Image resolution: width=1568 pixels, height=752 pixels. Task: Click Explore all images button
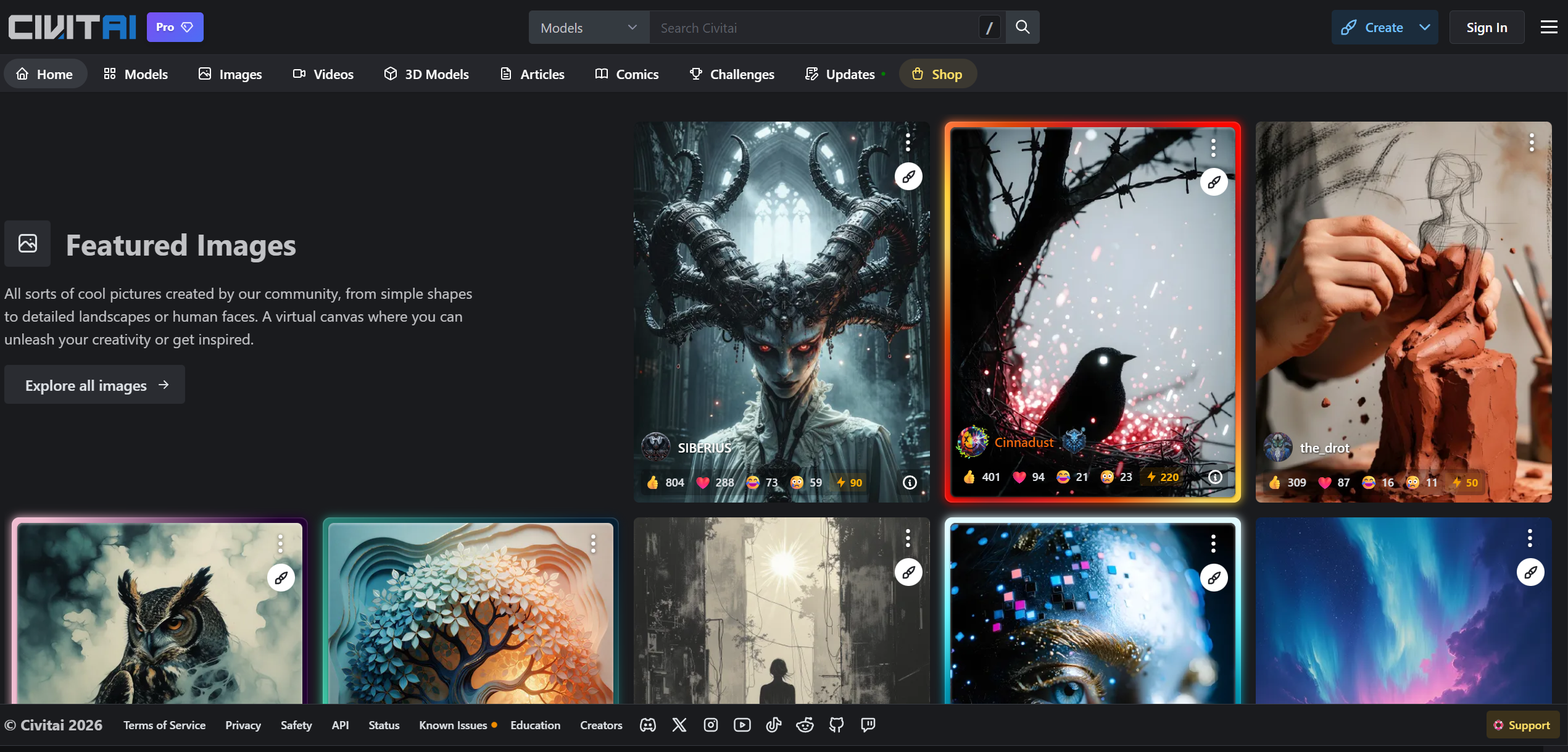94,385
